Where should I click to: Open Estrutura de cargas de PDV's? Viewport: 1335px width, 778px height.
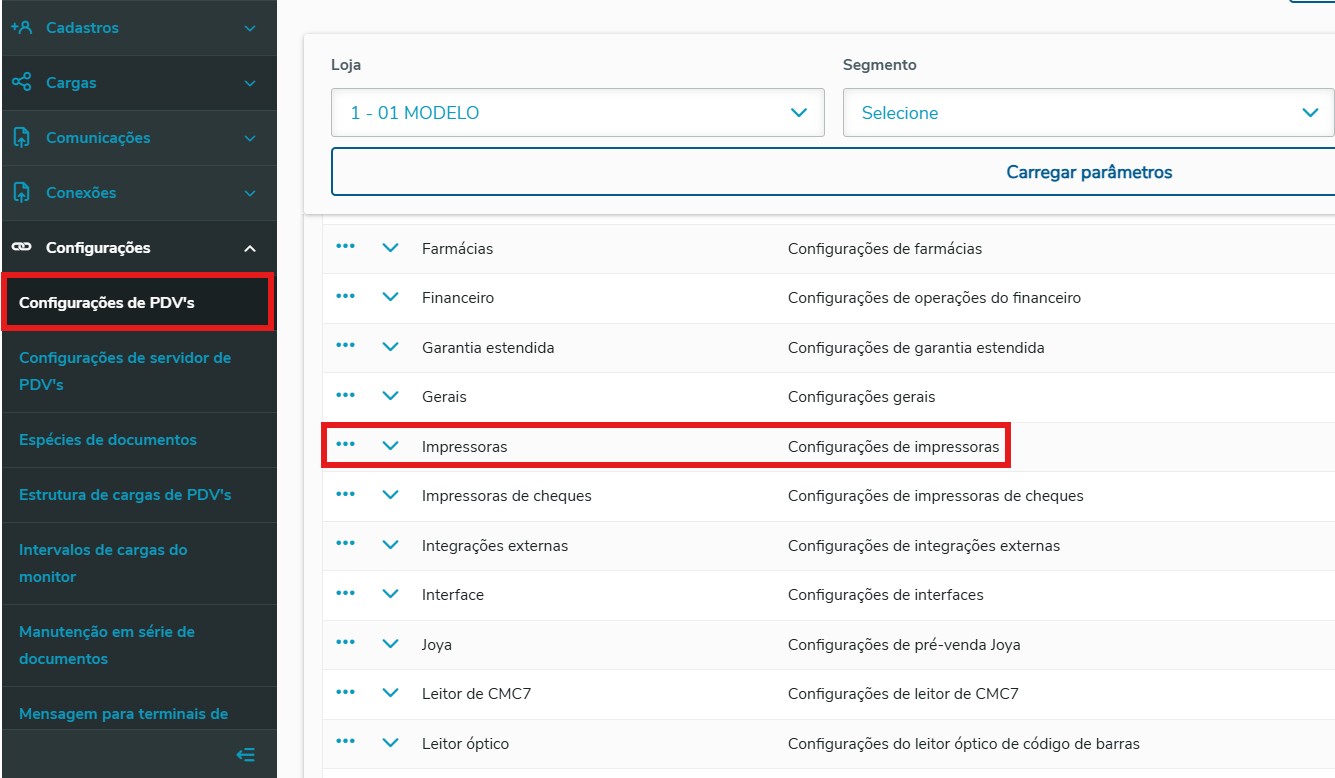pyautogui.click(x=138, y=495)
